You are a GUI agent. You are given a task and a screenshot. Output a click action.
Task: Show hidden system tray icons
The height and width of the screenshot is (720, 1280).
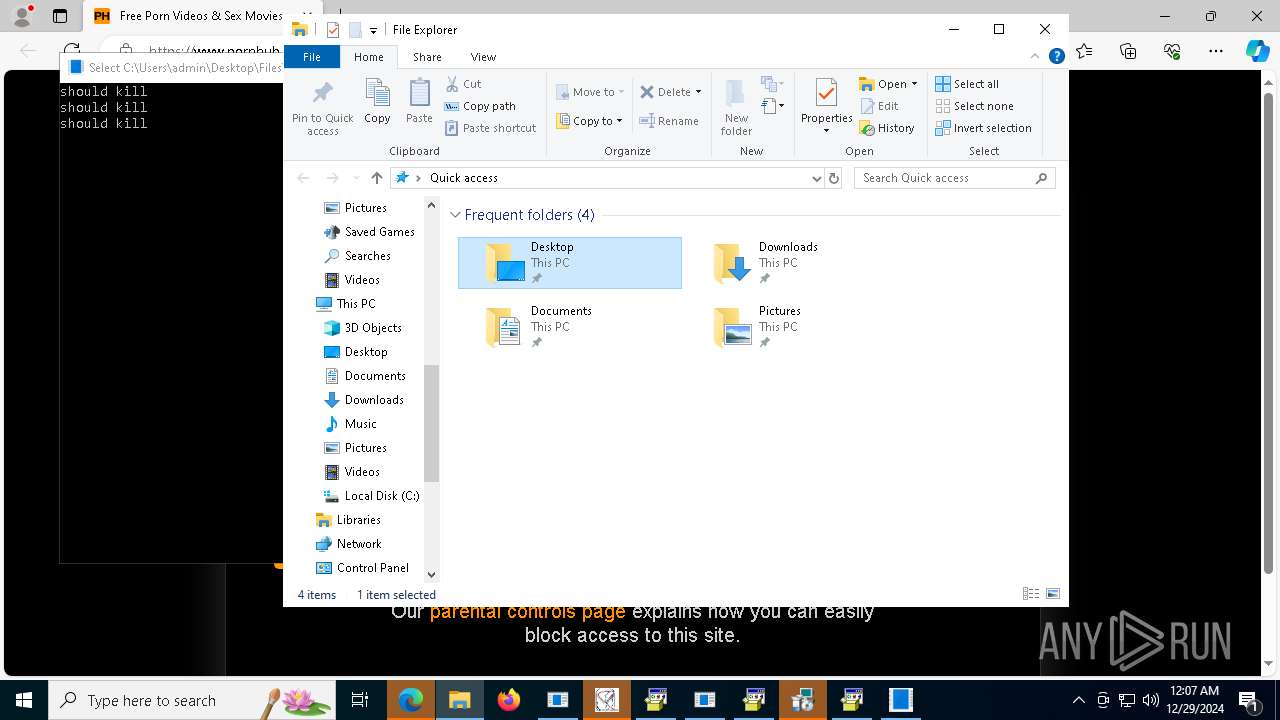[1078, 700]
